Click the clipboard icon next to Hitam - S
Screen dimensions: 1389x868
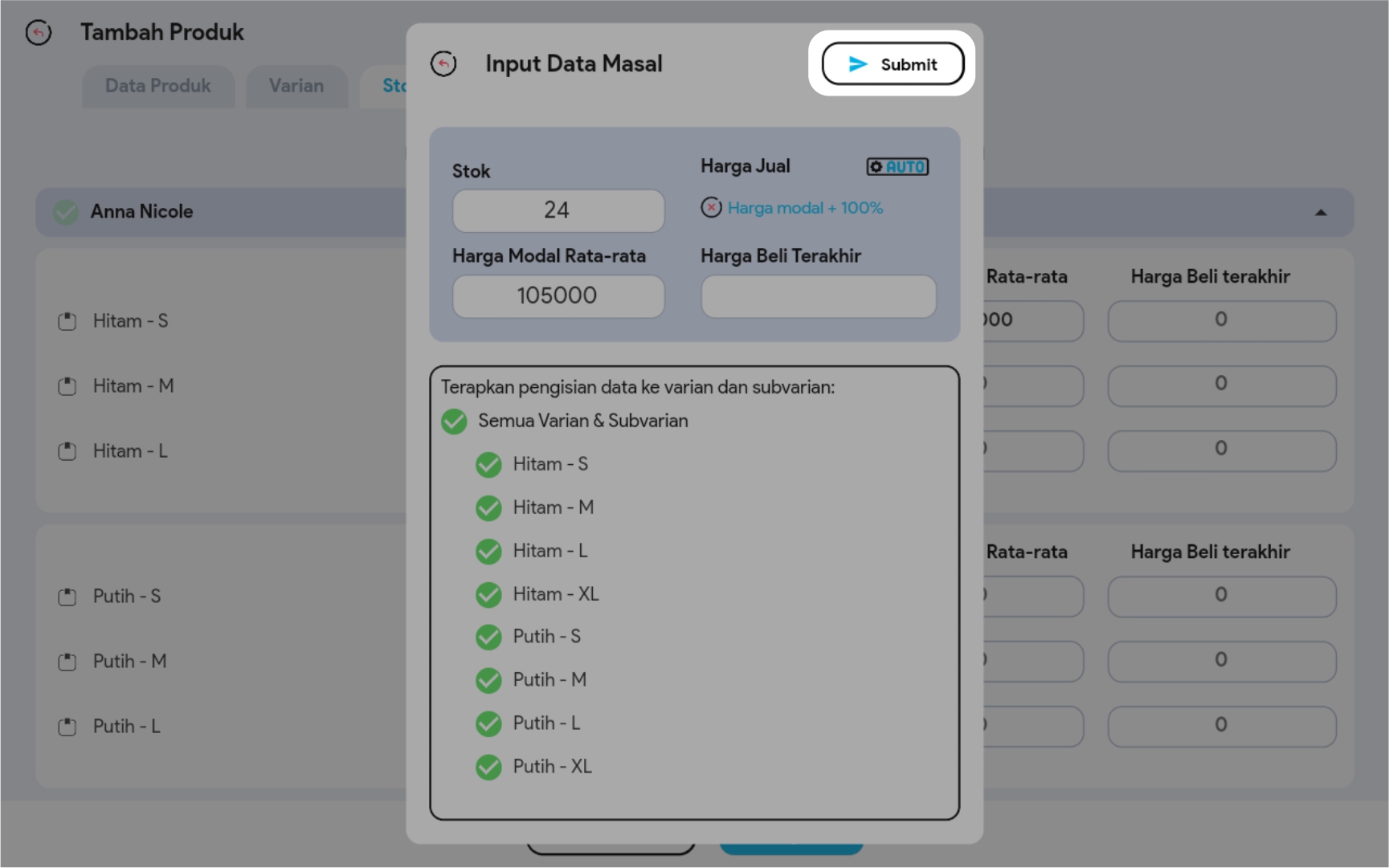pyautogui.click(x=67, y=322)
